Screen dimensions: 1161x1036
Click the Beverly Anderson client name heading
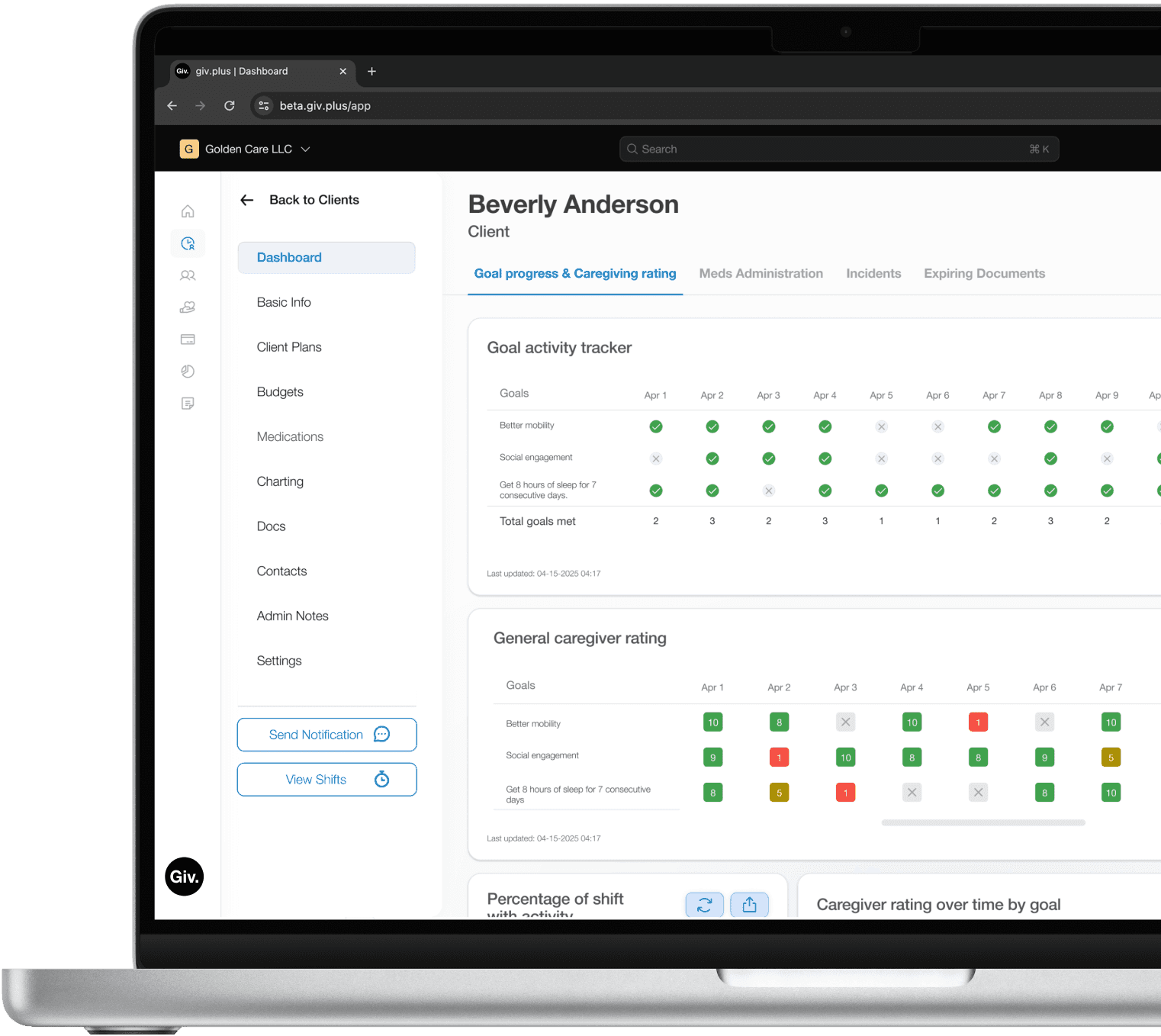[574, 204]
